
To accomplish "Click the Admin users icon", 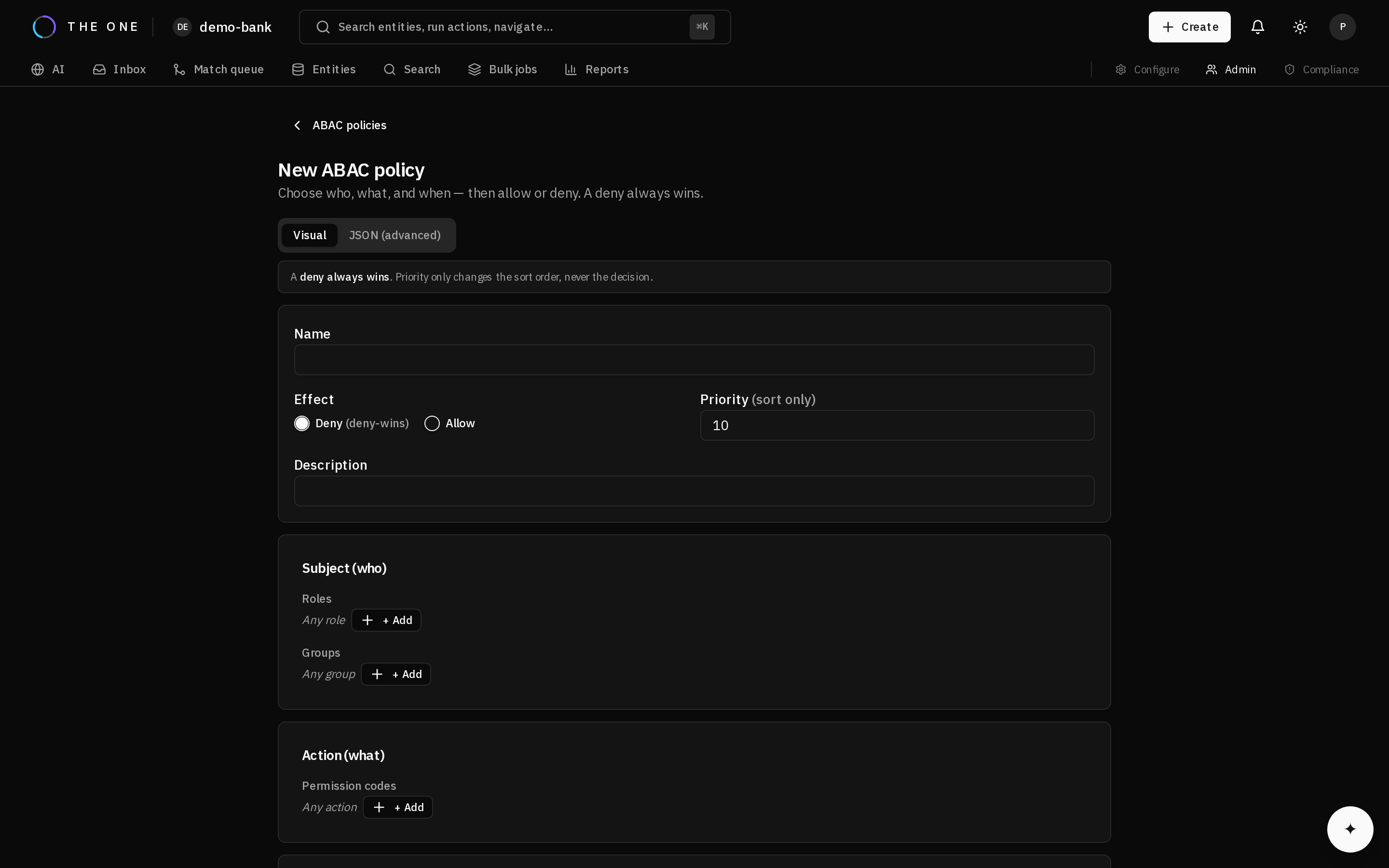I will click(x=1212, y=69).
